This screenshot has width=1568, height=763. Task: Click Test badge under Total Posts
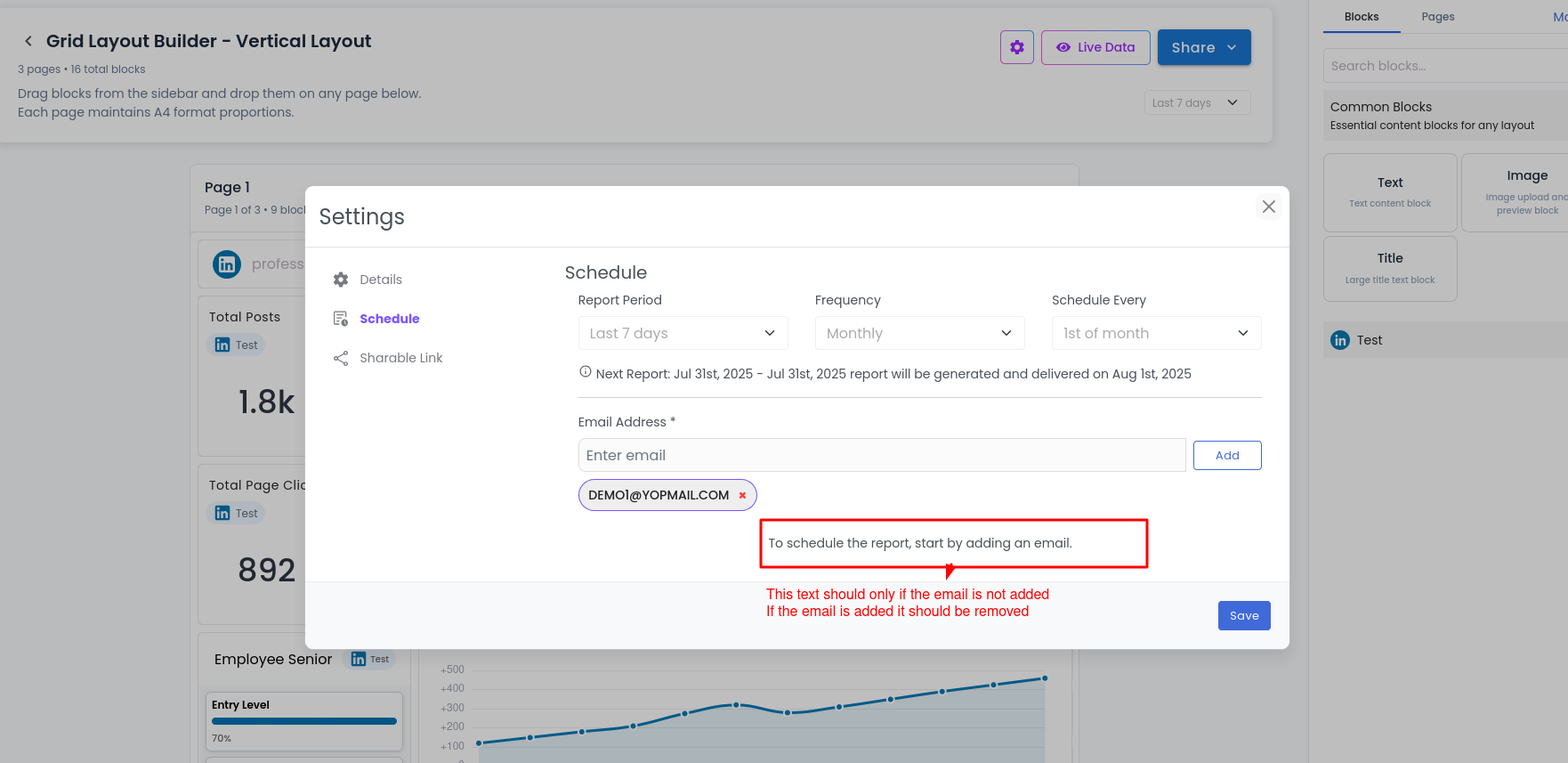point(236,345)
